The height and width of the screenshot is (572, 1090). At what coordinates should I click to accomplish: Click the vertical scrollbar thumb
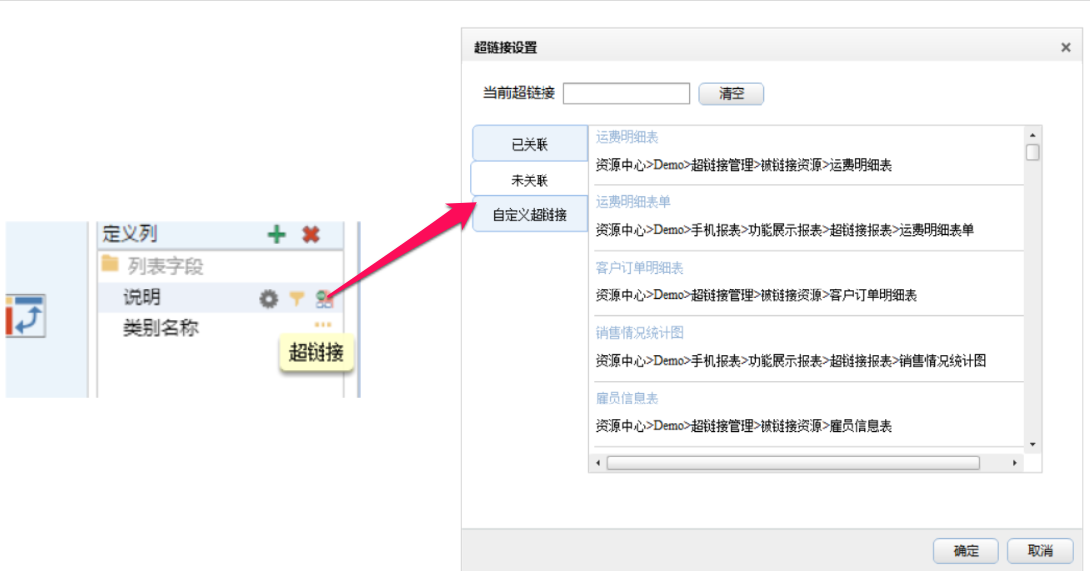1032,152
